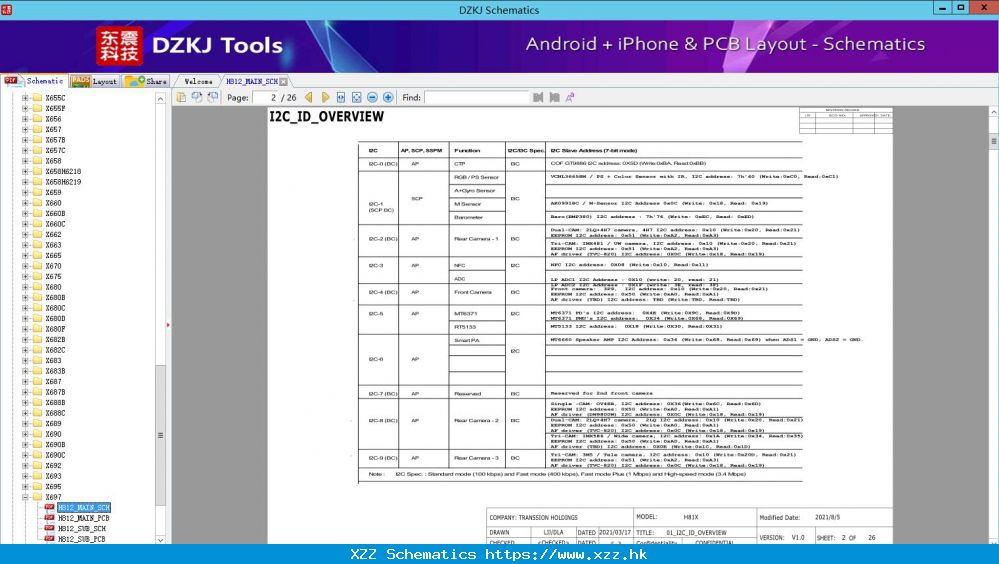Open H812_SUB_PCB file in tree

[82, 539]
